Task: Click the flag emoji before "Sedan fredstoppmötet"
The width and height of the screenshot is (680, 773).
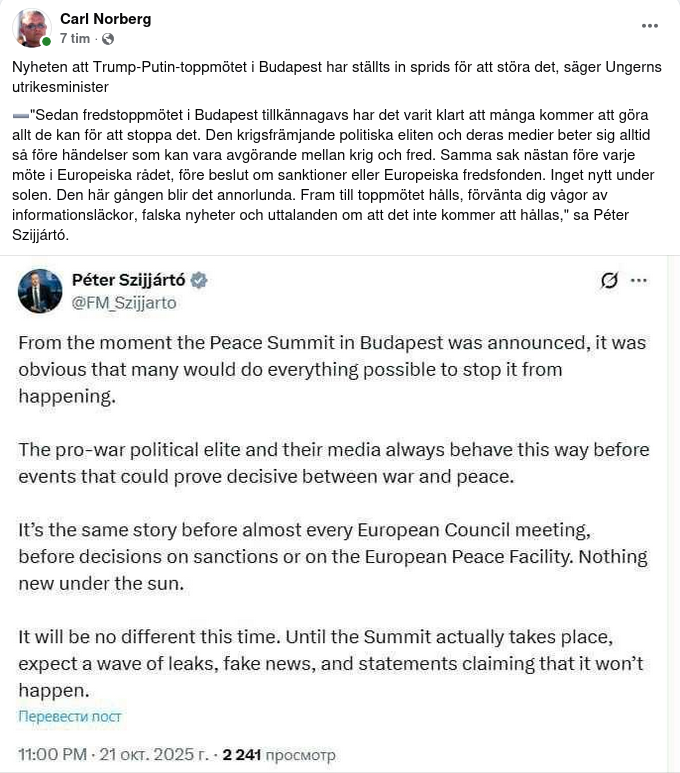Action: pyautogui.click(x=20, y=115)
